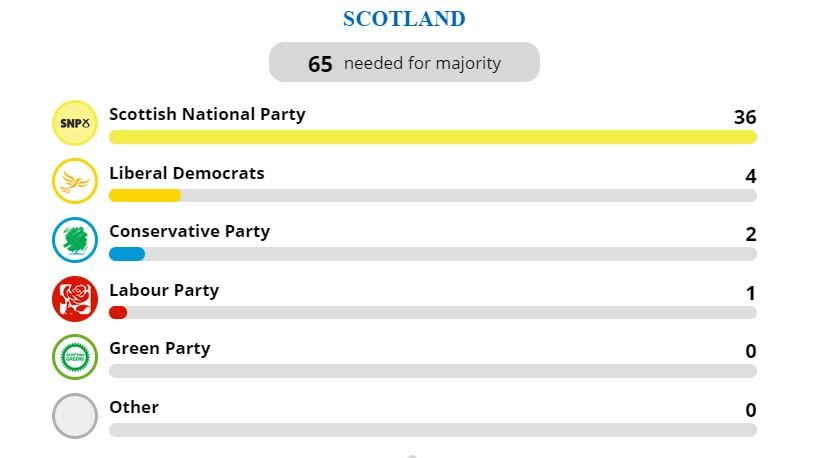Viewport: 829px width, 458px height.
Task: Click the Labour Party rose logo
Action: (x=75, y=298)
